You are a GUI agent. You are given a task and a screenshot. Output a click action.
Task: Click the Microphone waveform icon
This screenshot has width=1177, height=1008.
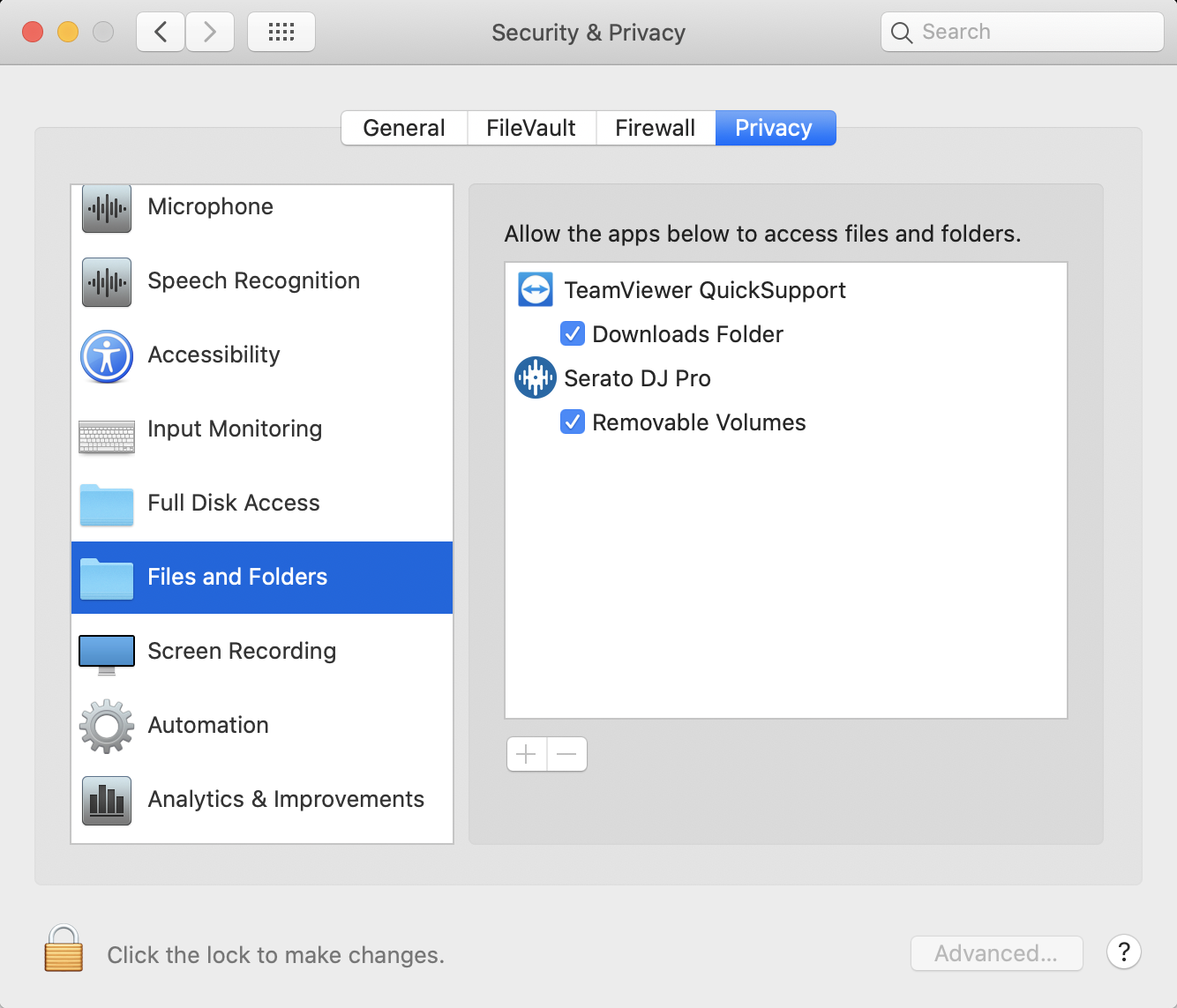107,208
